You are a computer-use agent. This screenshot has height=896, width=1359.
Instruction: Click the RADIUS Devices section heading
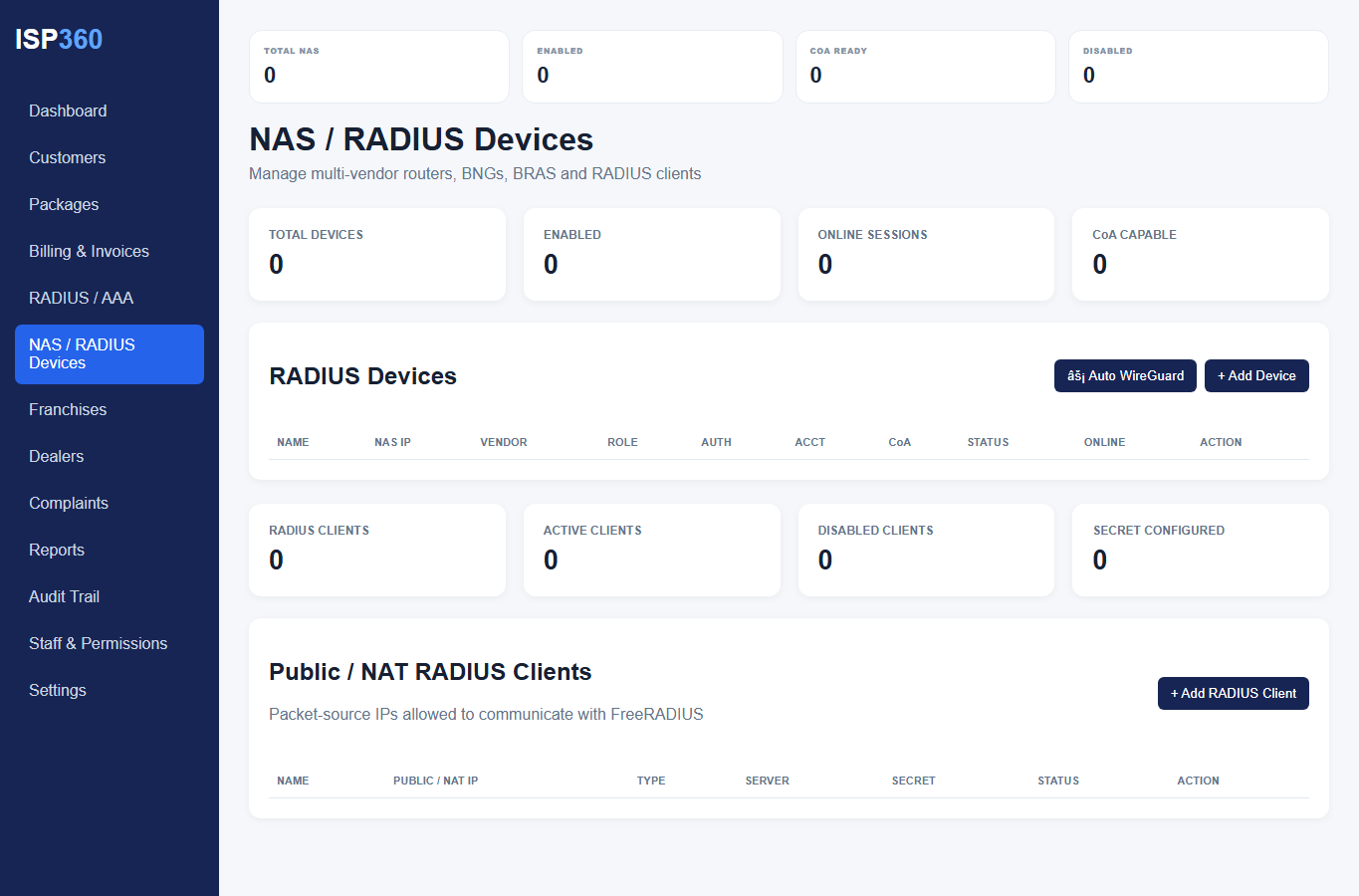pyautogui.click(x=362, y=375)
